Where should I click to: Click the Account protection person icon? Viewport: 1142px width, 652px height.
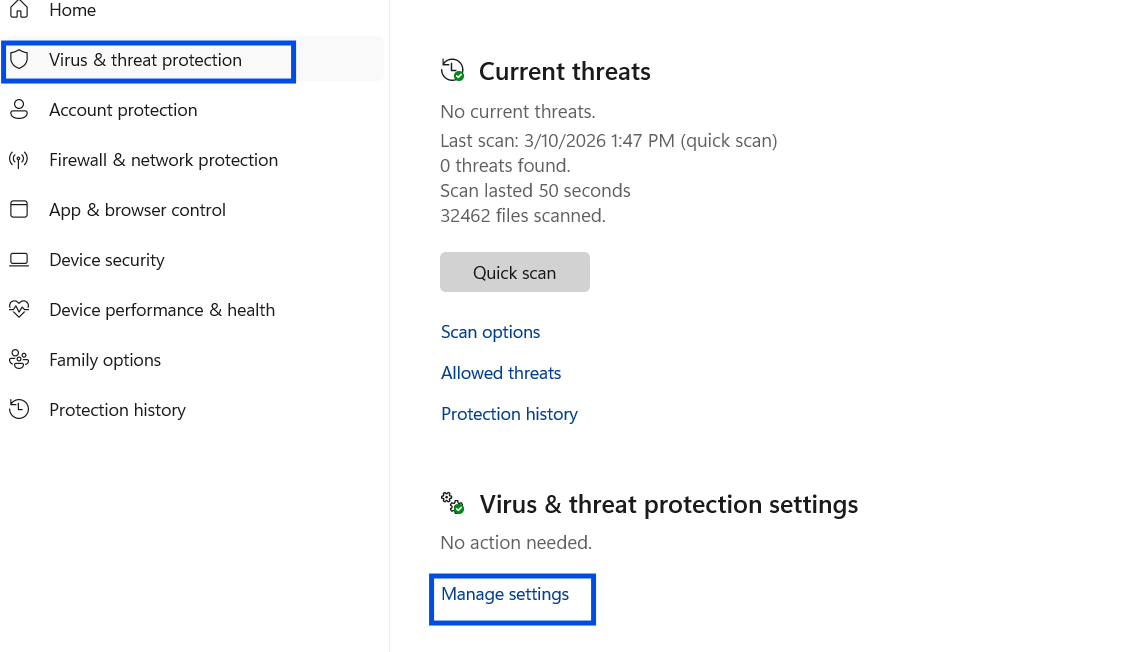click(18, 110)
